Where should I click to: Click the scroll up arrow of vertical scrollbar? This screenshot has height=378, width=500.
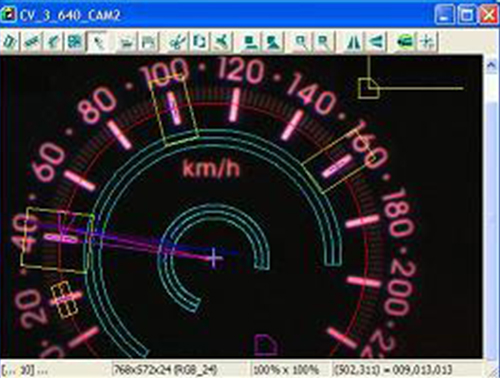[491, 65]
